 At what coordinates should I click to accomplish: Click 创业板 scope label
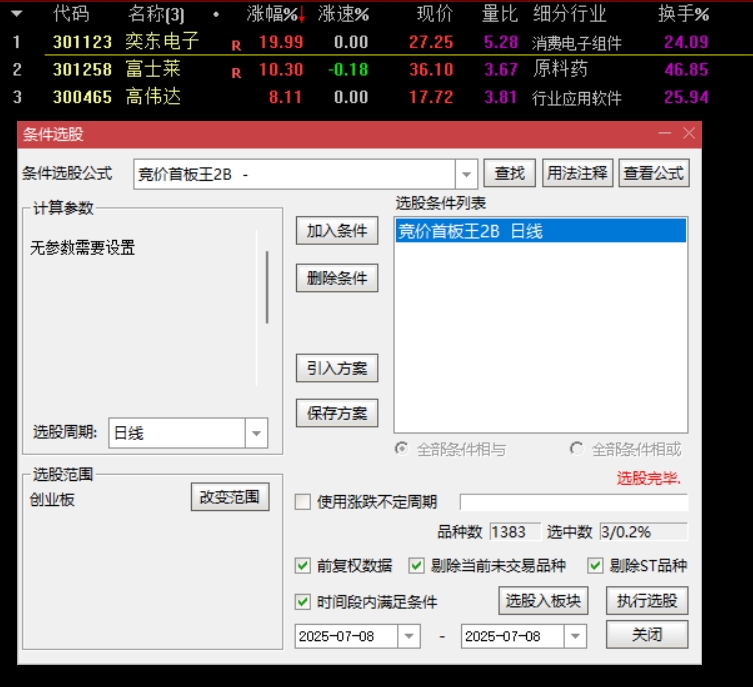tap(52, 500)
